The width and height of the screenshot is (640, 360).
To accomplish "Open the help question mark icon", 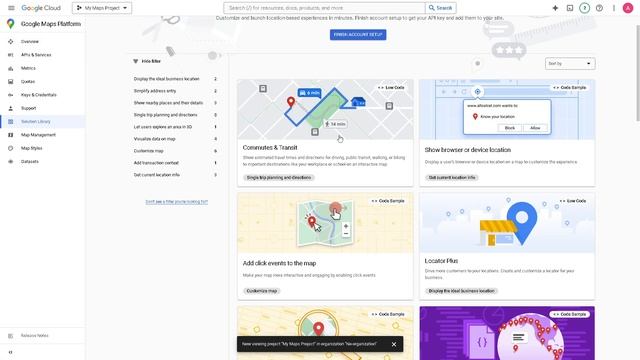I will click(599, 8).
